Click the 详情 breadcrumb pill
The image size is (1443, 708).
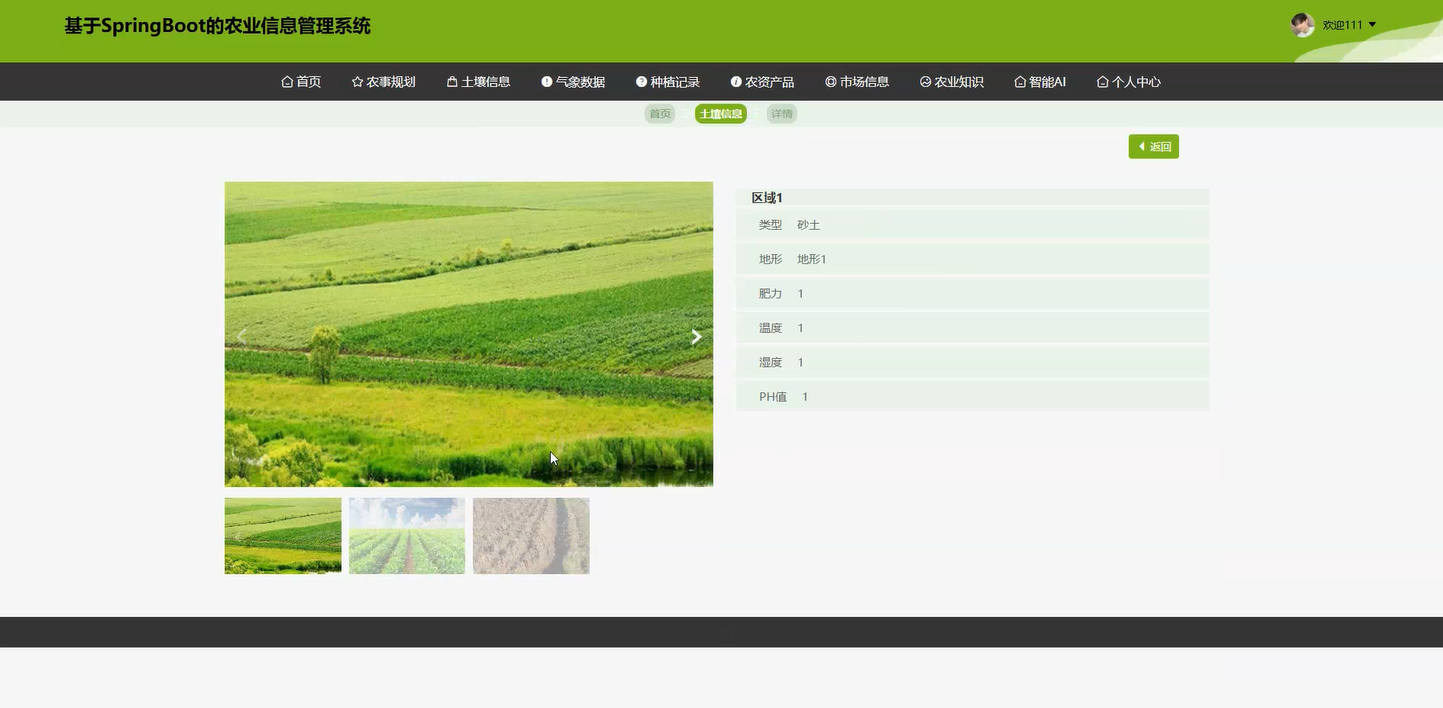pyautogui.click(x=782, y=114)
